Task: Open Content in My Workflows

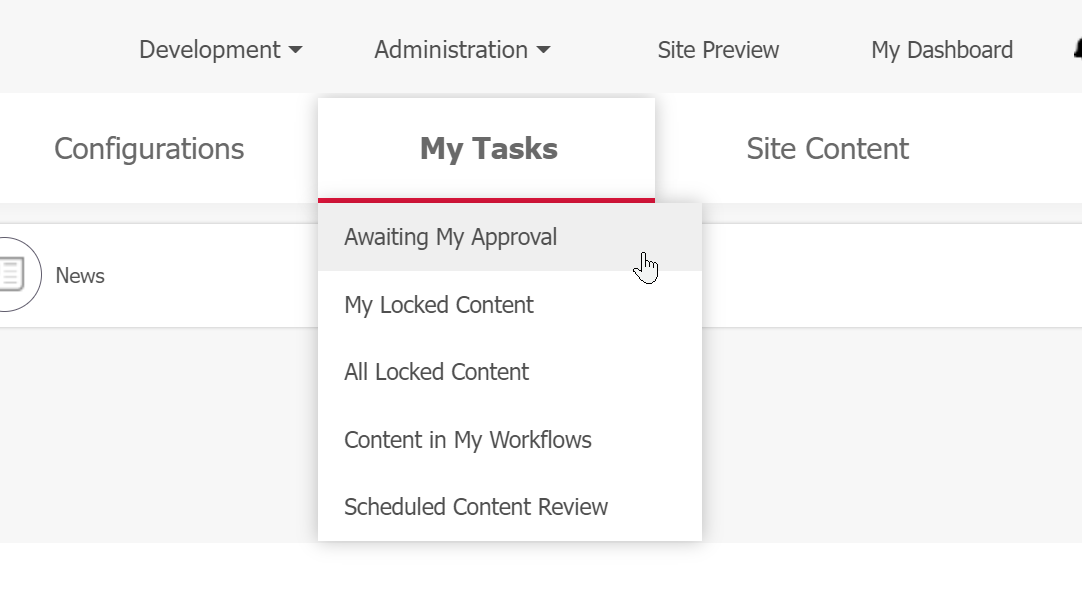Action: [468, 439]
